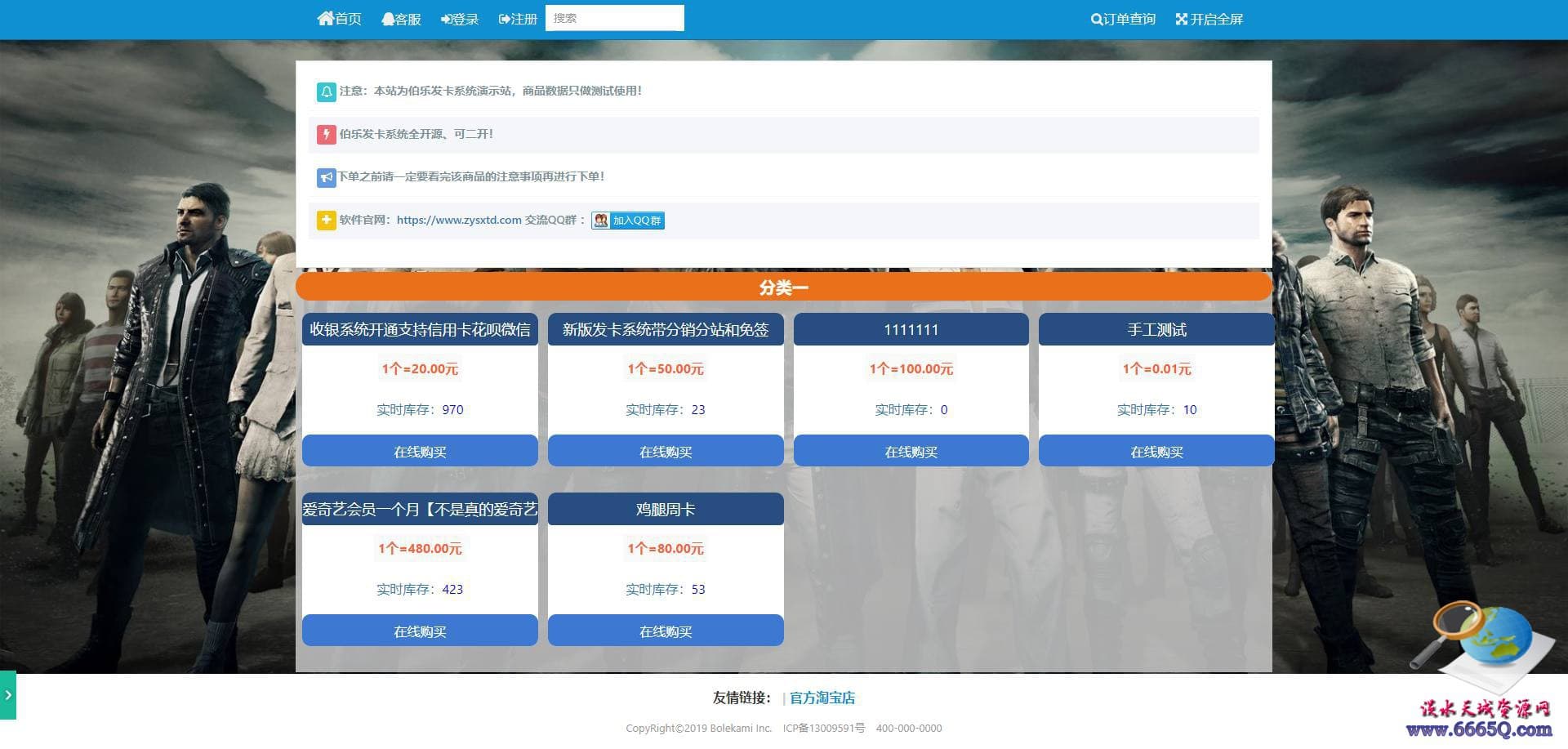This screenshot has width=1568, height=749.
Task: Enable 开启全屏 fullscreen mode
Action: point(1209,19)
